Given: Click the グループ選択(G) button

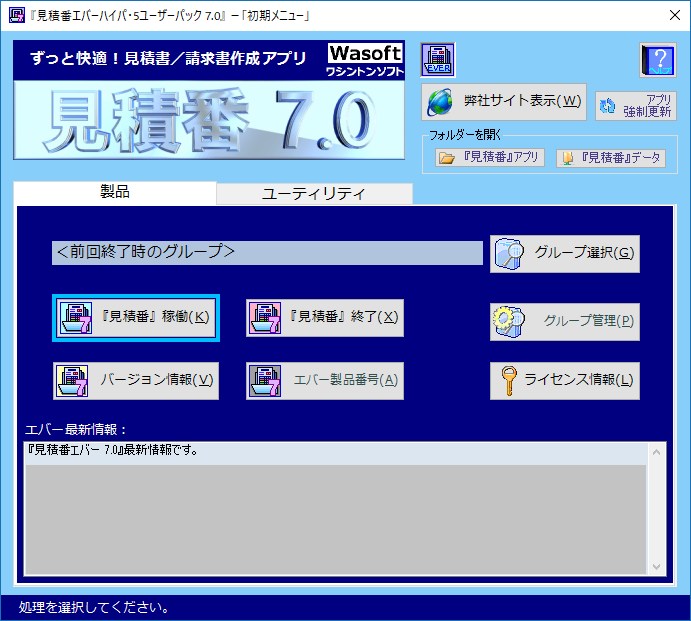Looking at the screenshot, I should click(565, 253).
